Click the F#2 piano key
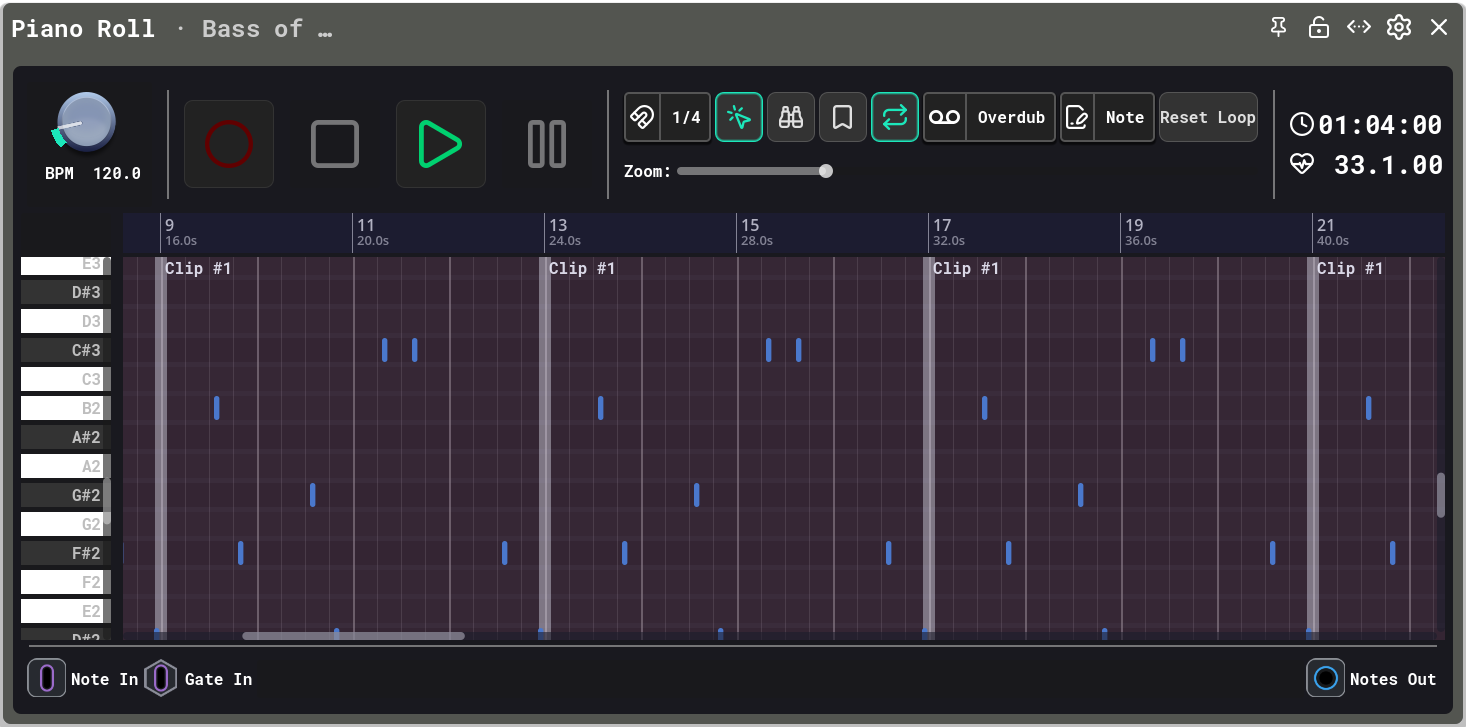 coord(66,553)
